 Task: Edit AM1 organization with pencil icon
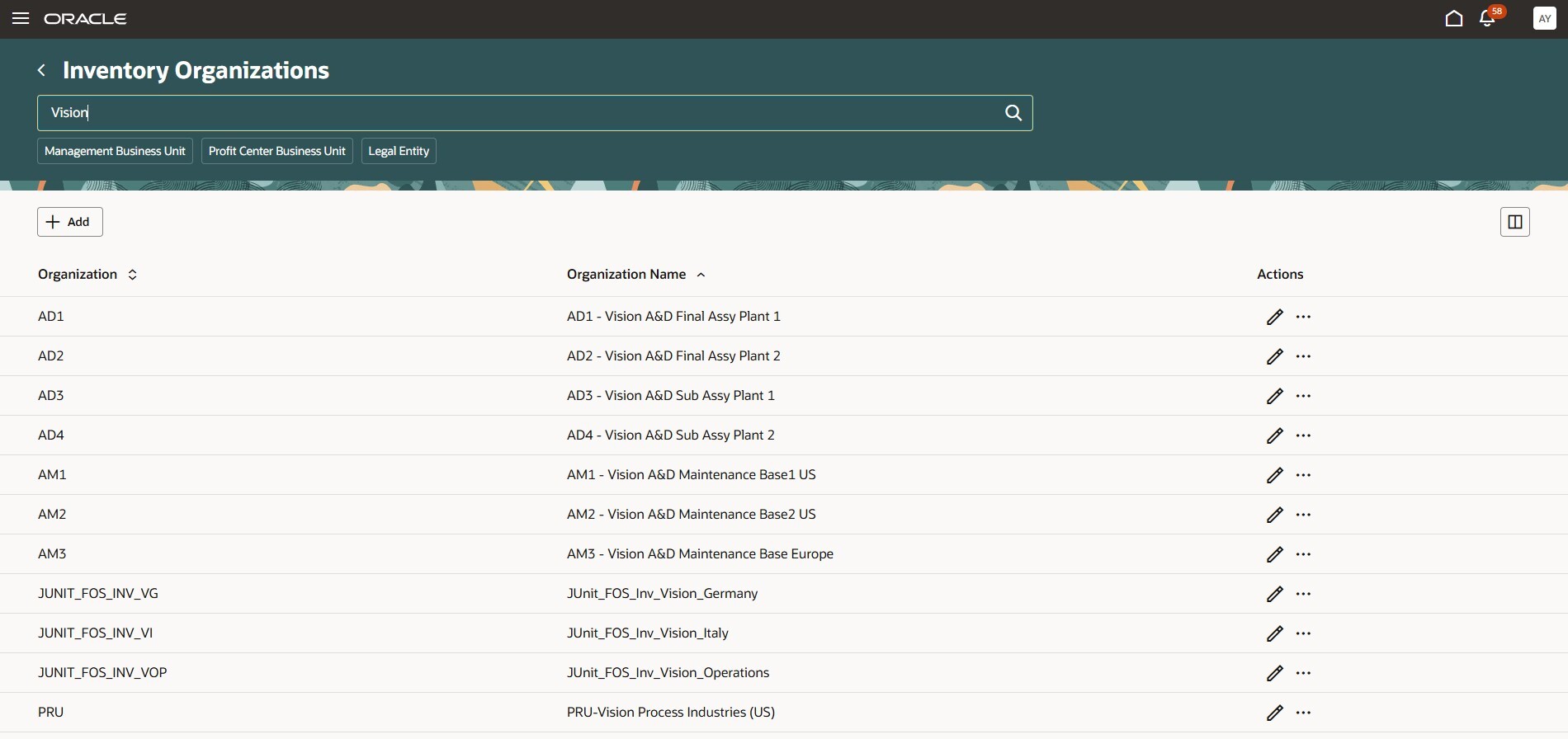pos(1275,475)
